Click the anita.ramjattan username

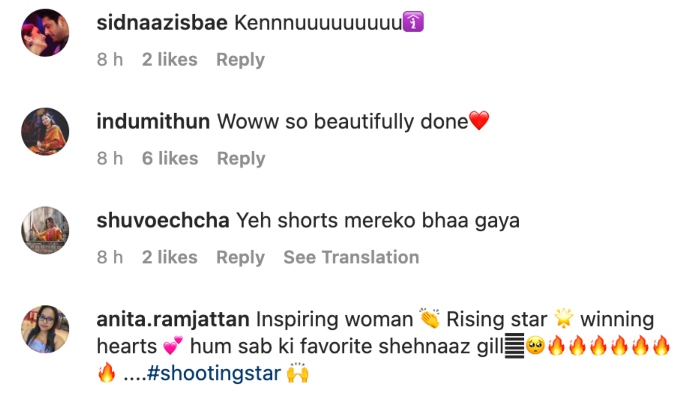(172, 320)
